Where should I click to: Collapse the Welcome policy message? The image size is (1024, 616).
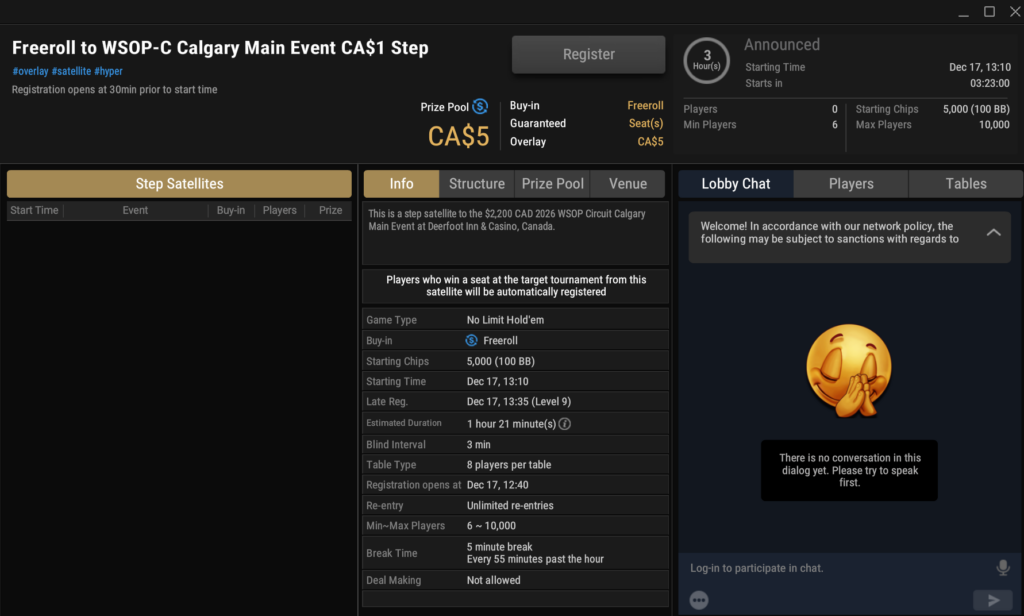993,232
